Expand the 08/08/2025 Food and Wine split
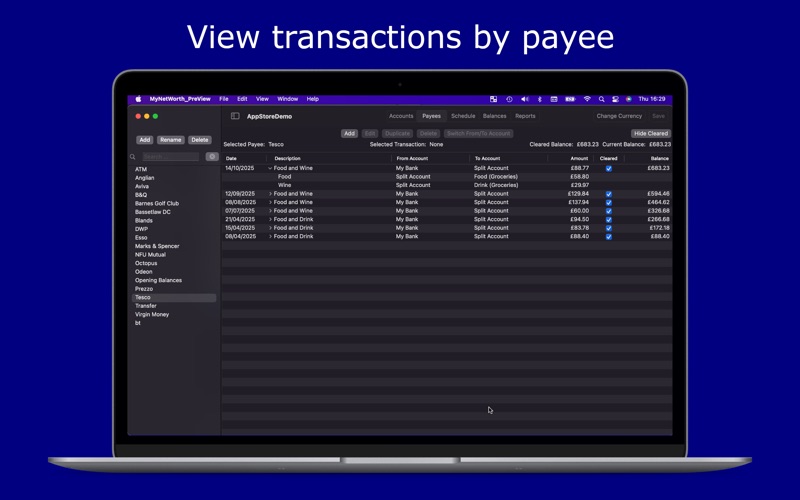The width and height of the screenshot is (800, 500). pos(270,202)
